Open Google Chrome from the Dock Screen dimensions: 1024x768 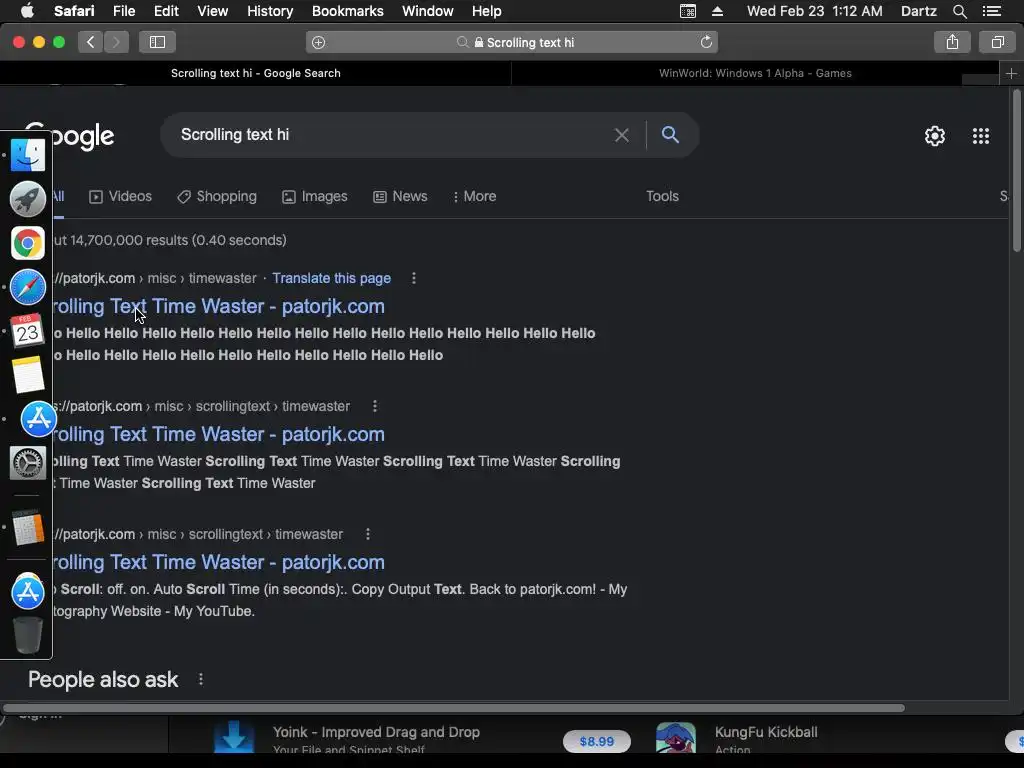click(27, 244)
